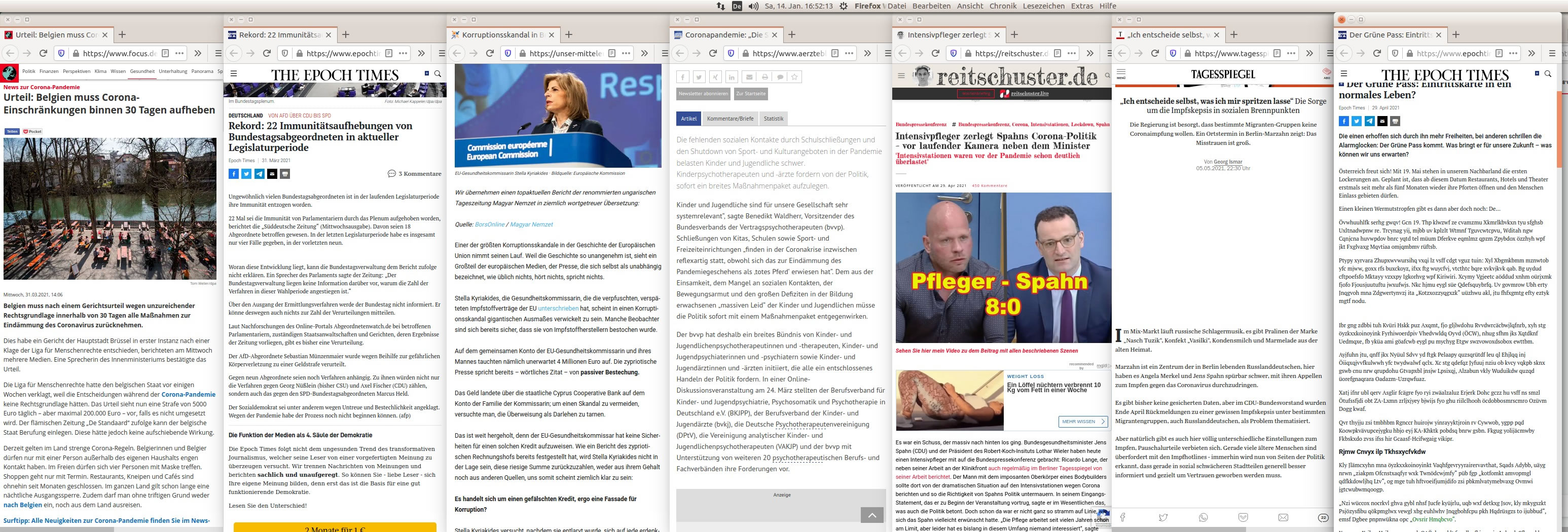This screenshot has width=1568, height=532.
Task: Email the Grüne Pass article
Action: pos(1382,121)
